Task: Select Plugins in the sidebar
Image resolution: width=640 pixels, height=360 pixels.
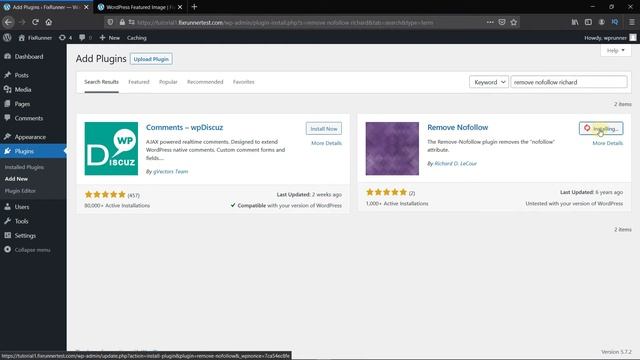Action: click(33, 151)
